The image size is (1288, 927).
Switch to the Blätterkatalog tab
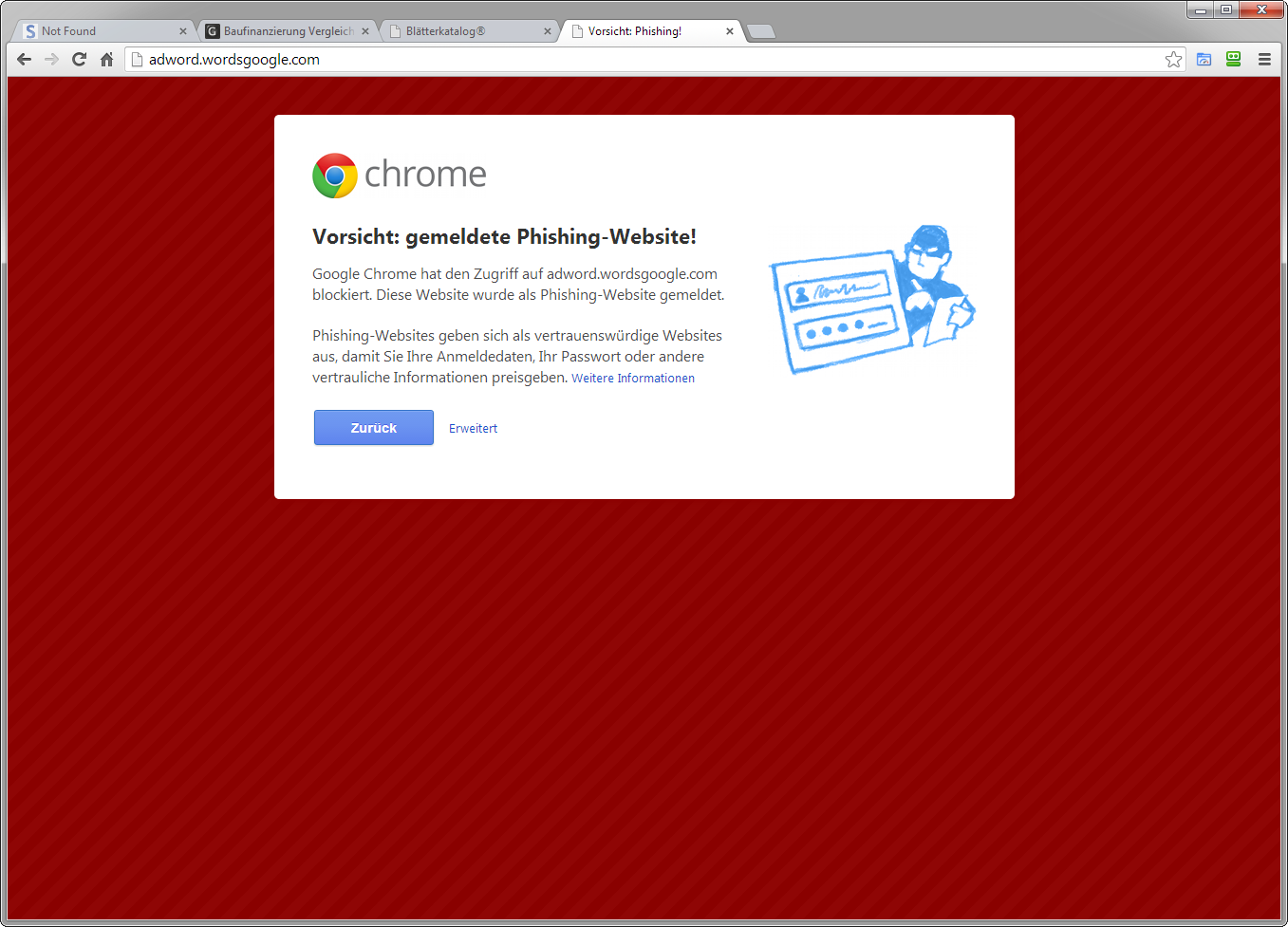coord(469,31)
